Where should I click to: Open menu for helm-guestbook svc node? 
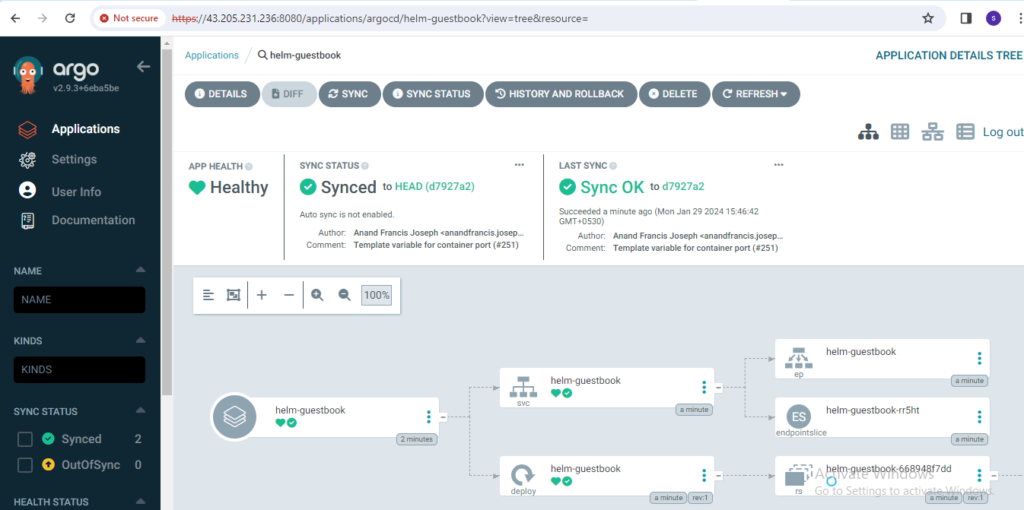703,387
